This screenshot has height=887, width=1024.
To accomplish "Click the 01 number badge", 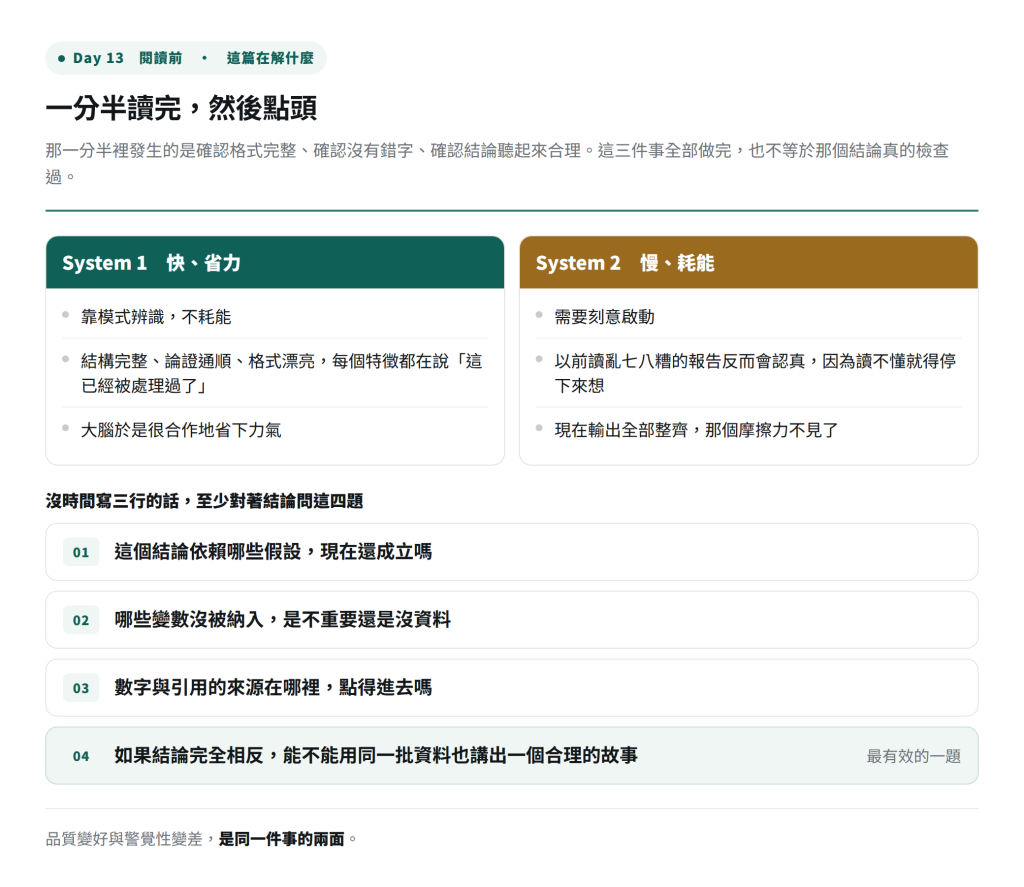I will 81,553.
